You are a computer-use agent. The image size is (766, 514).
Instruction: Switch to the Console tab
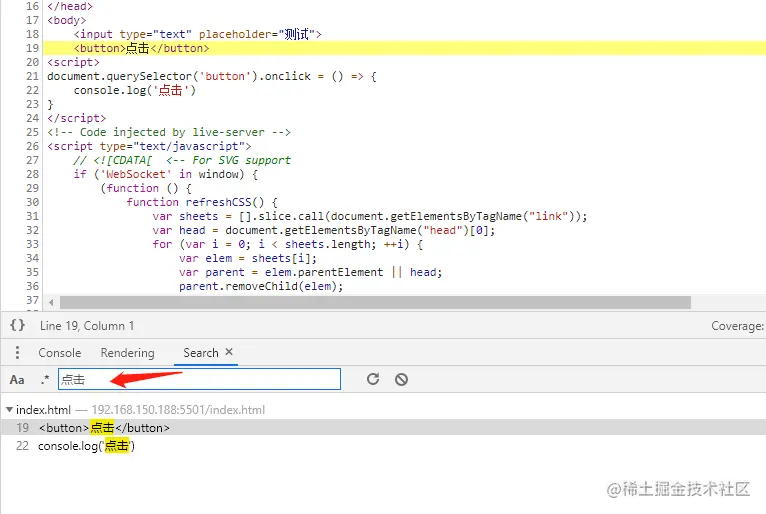pos(60,353)
